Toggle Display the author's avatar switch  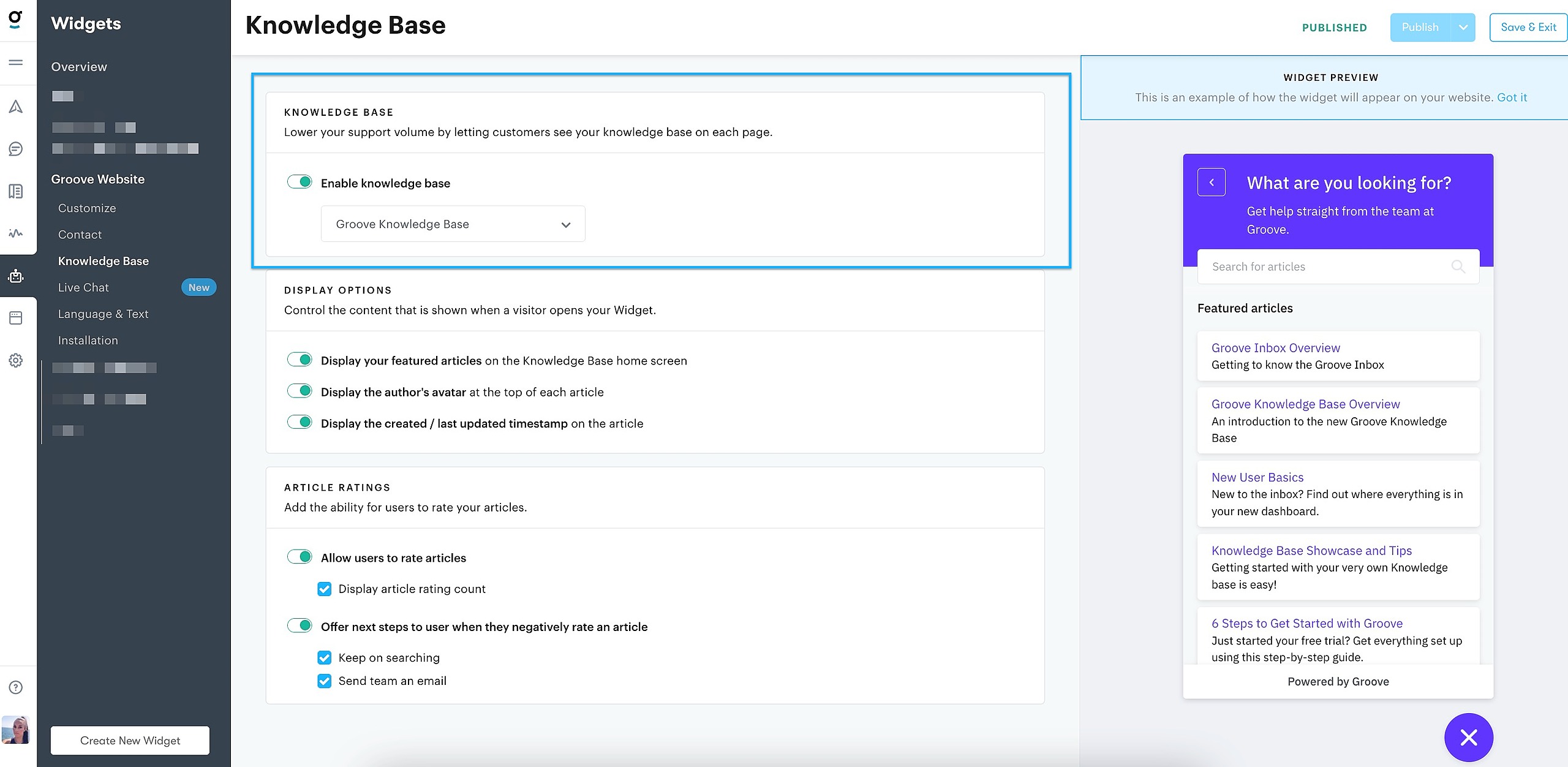(x=300, y=391)
